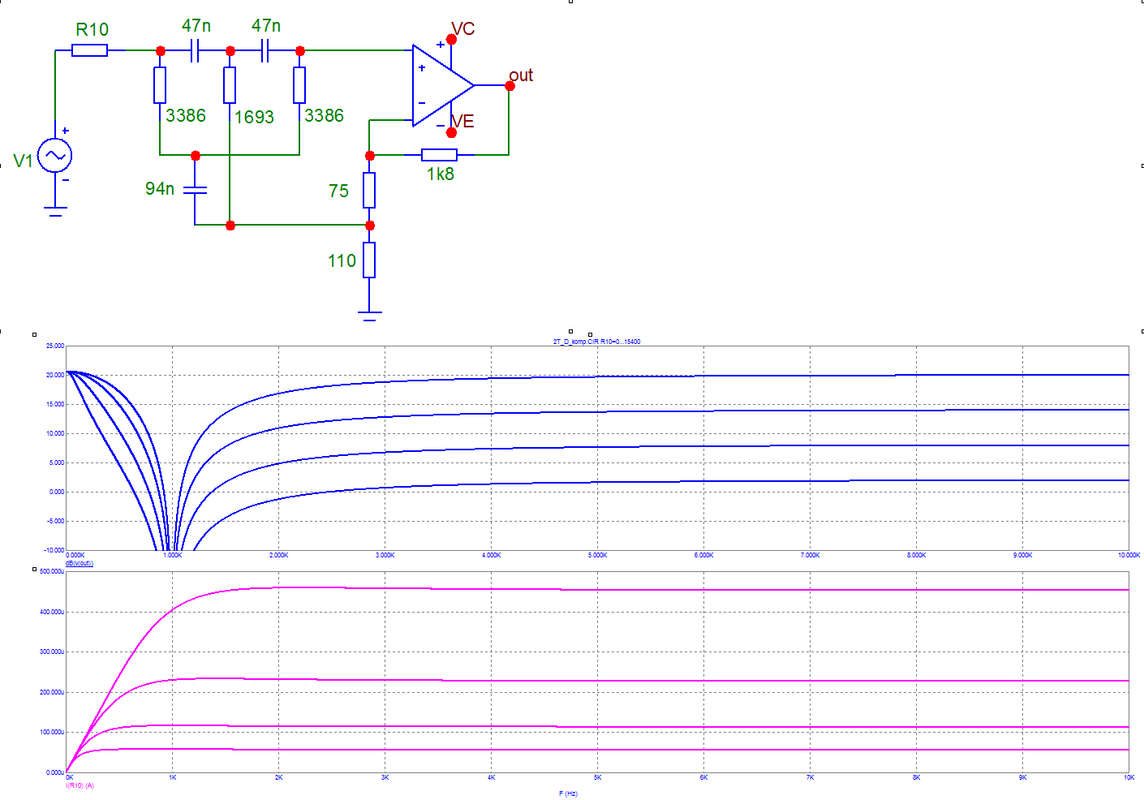This screenshot has height=800, width=1144.
Task: Select the 47n capacitor nearest the op-amp
Action: click(x=265, y=51)
